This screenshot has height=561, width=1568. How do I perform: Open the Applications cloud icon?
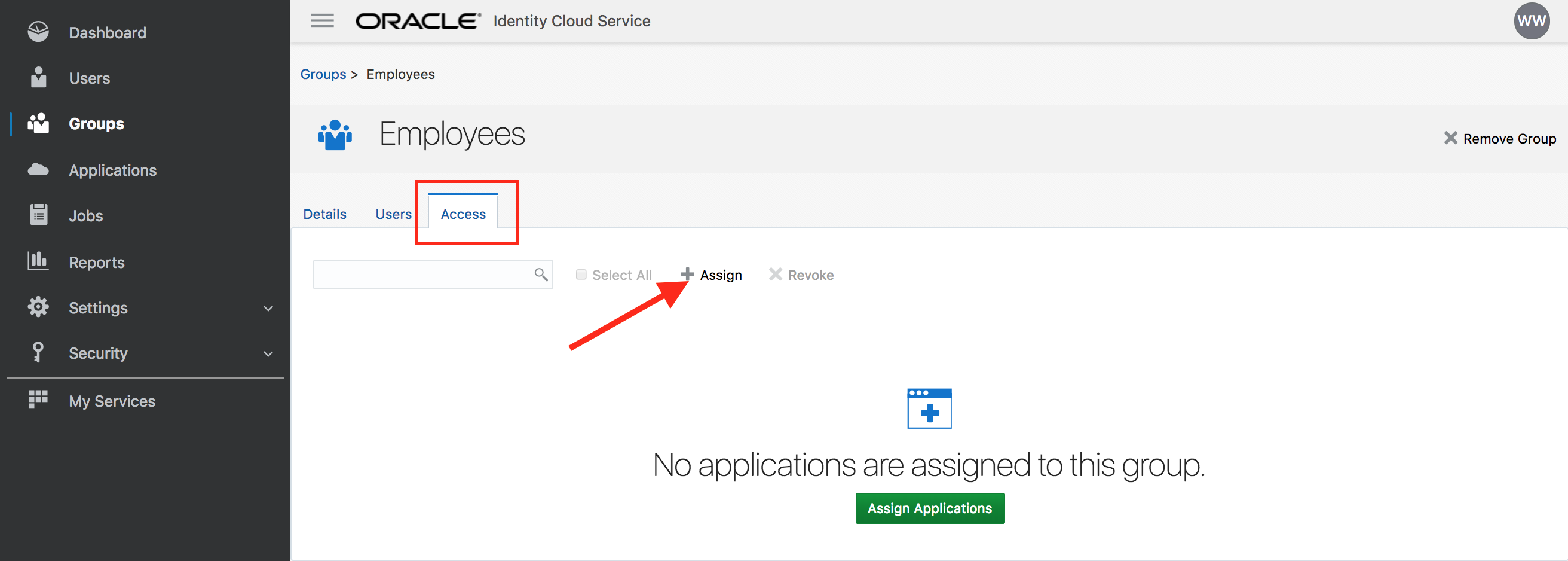tap(38, 169)
